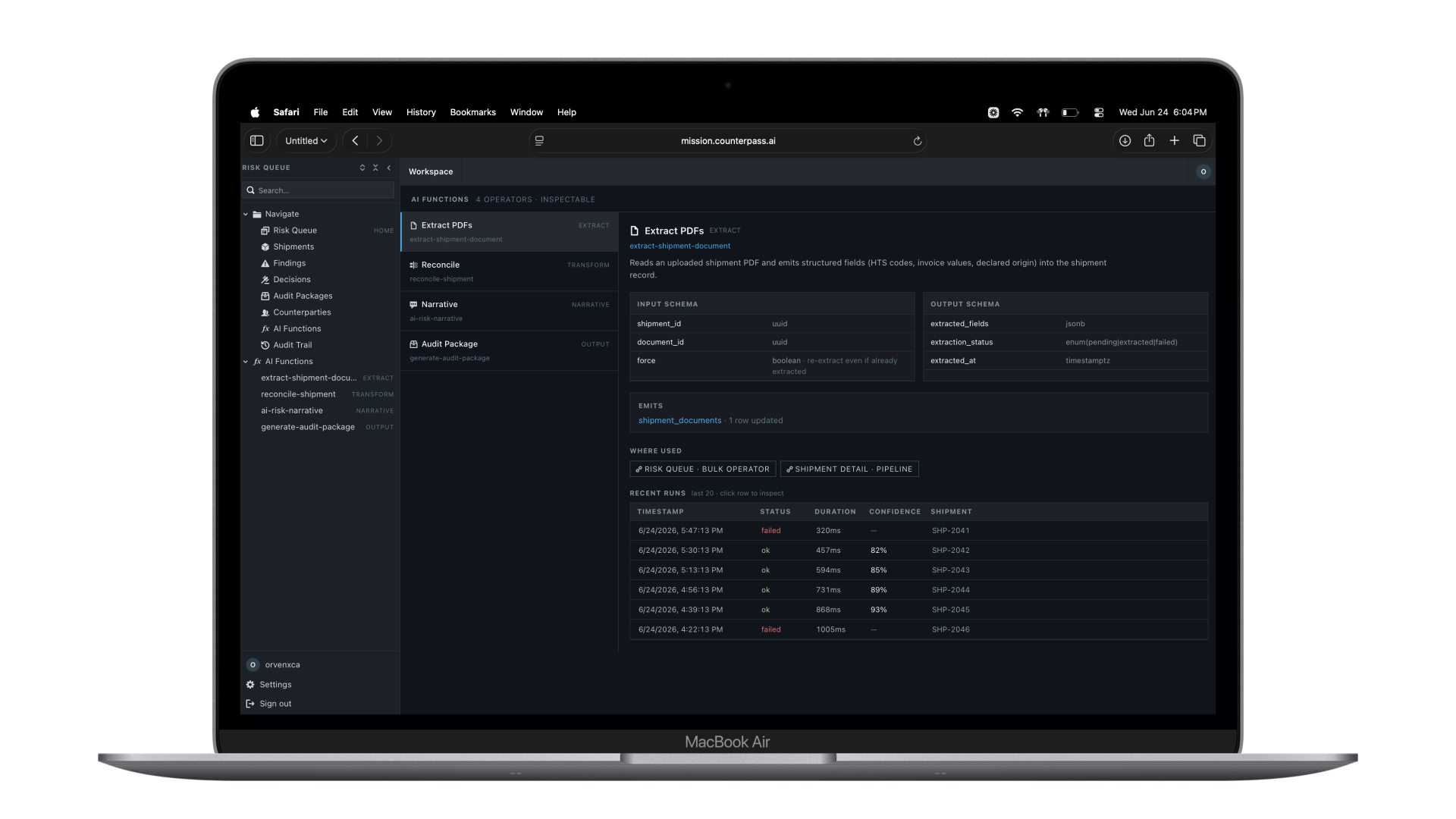Open website settings icon in address bar
This screenshot has width=1456, height=819.
coord(539,141)
